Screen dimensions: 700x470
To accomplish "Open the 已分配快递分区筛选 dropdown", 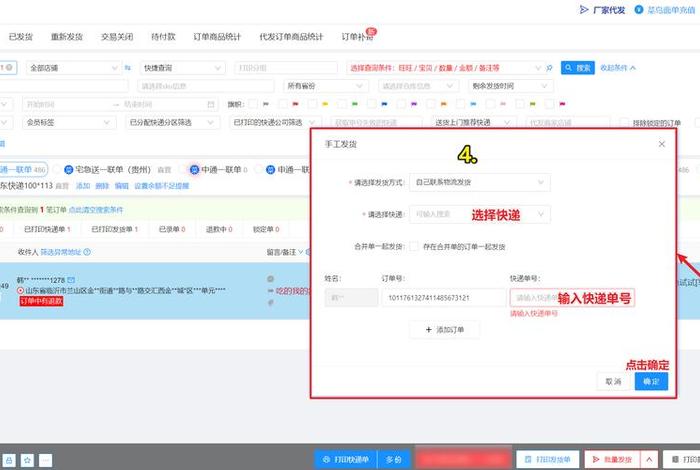I will [172, 122].
